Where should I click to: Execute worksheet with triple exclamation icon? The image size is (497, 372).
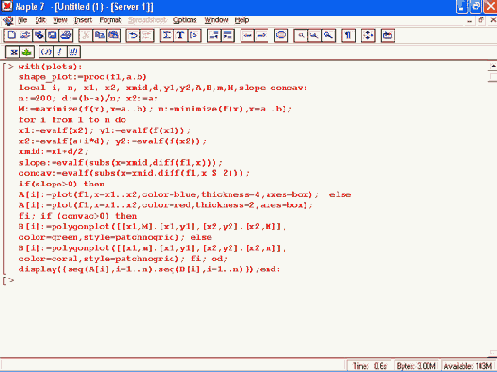(x=73, y=52)
